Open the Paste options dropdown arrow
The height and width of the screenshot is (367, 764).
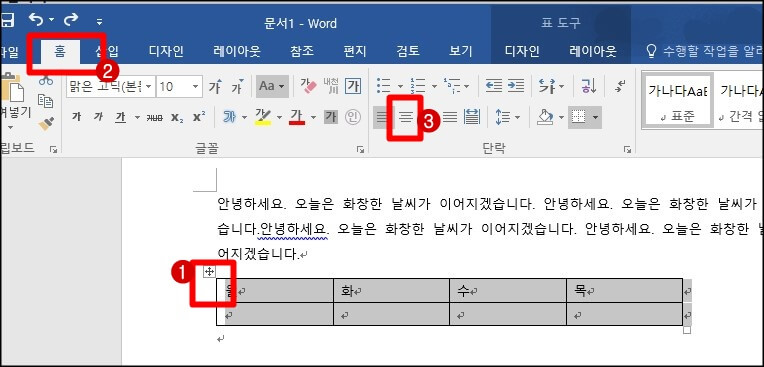(11, 128)
